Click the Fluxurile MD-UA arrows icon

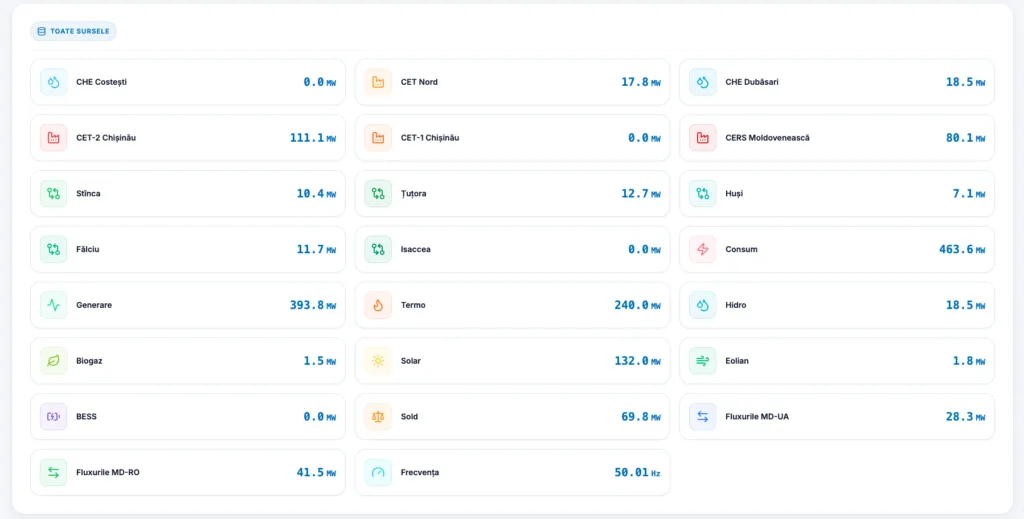(703, 416)
